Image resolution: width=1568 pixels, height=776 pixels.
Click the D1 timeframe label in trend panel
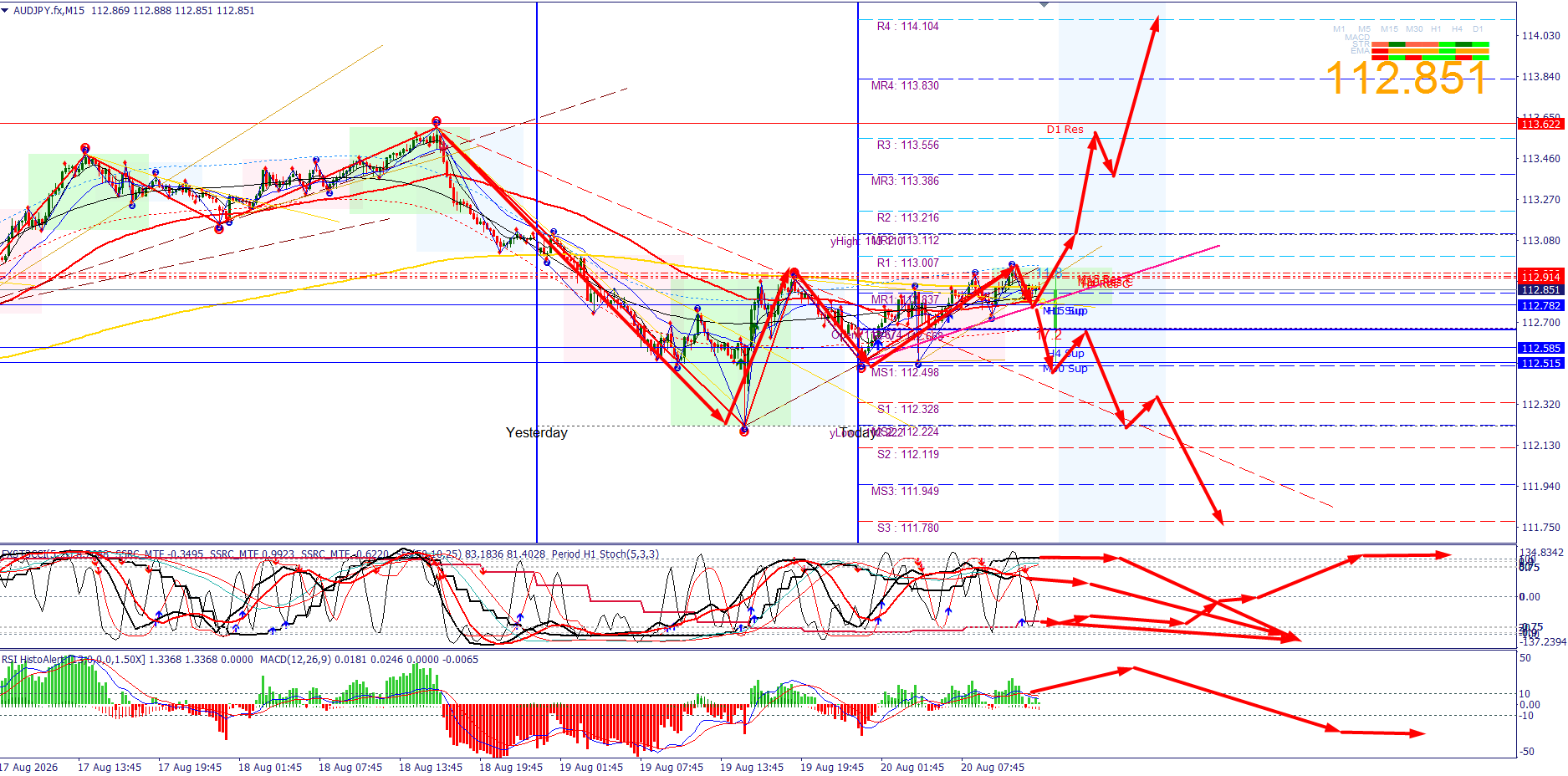(1478, 29)
